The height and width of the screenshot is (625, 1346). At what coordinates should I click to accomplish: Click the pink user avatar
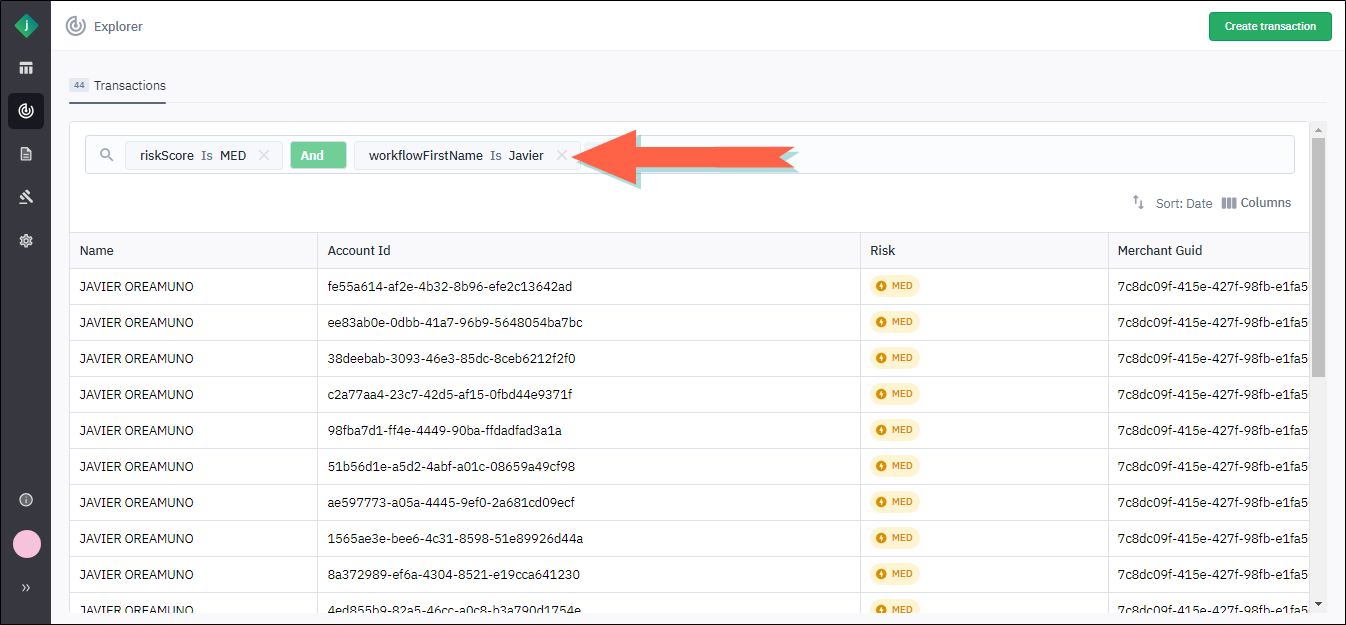pos(26,544)
